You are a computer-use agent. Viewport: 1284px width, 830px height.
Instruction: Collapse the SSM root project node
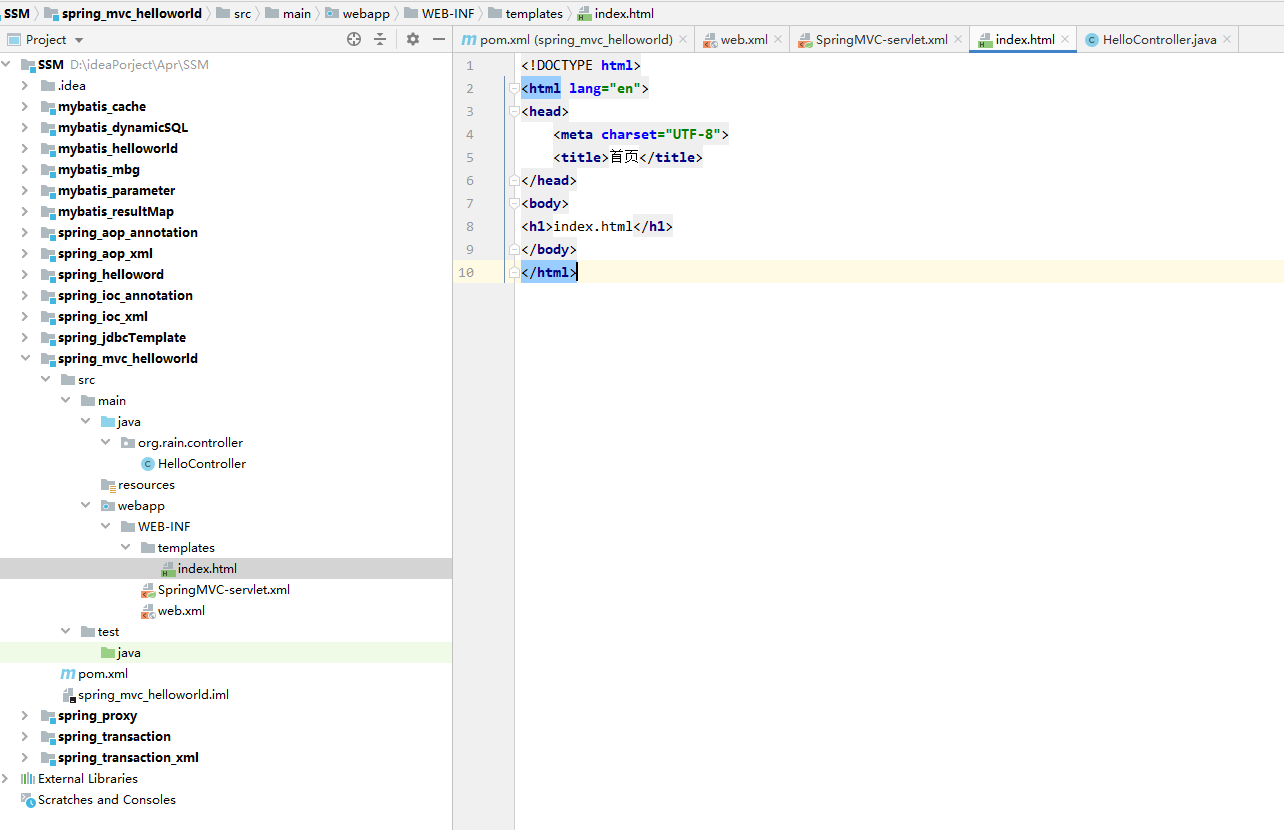[x=6, y=64]
